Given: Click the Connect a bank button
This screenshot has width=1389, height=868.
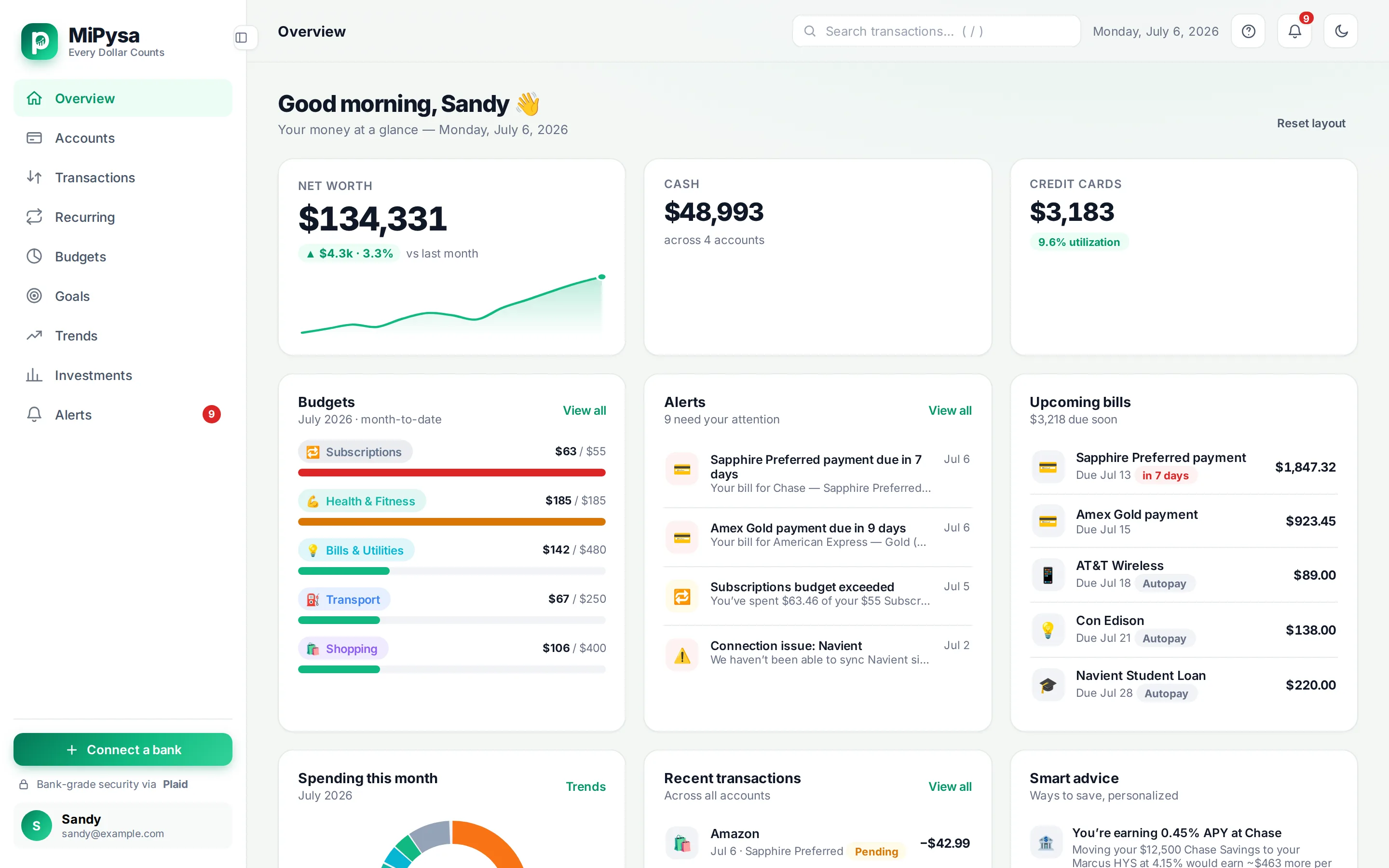Looking at the screenshot, I should (123, 749).
